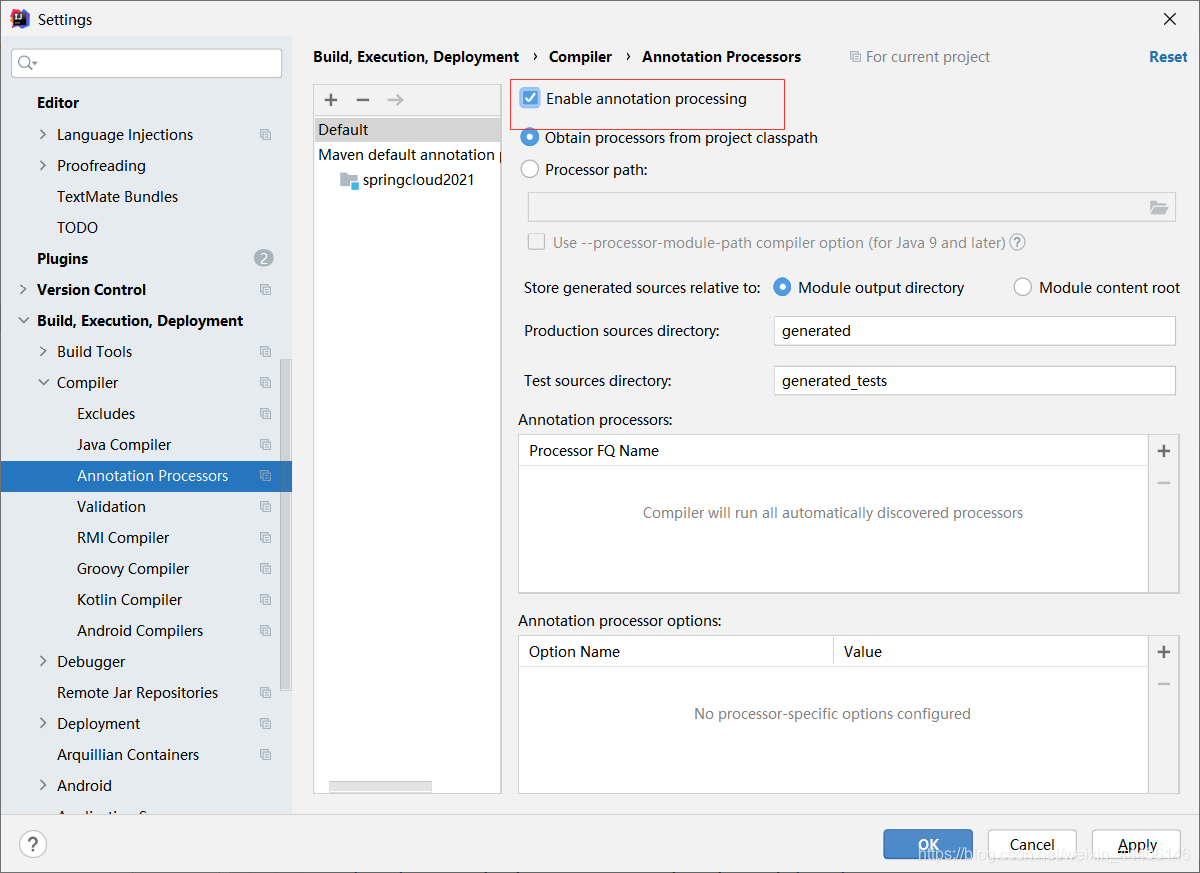Click the Cancel button

pyautogui.click(x=1032, y=844)
